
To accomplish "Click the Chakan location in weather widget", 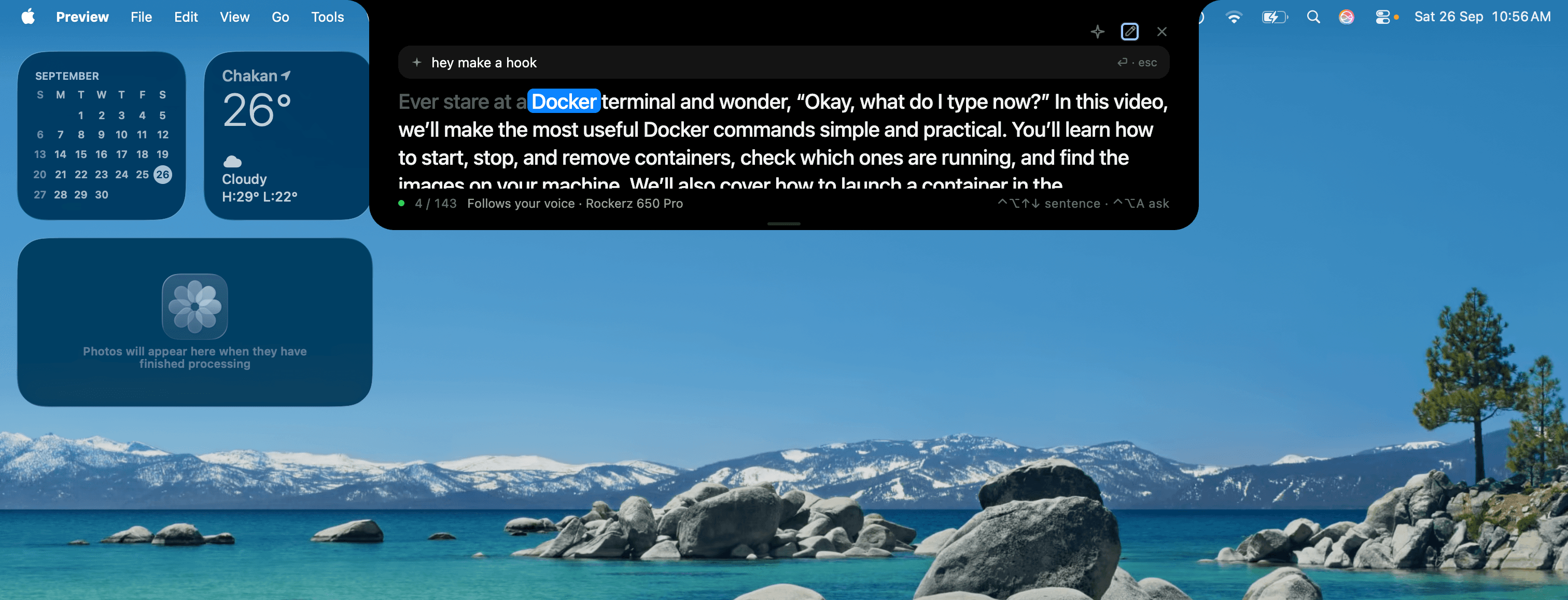I will [x=249, y=76].
